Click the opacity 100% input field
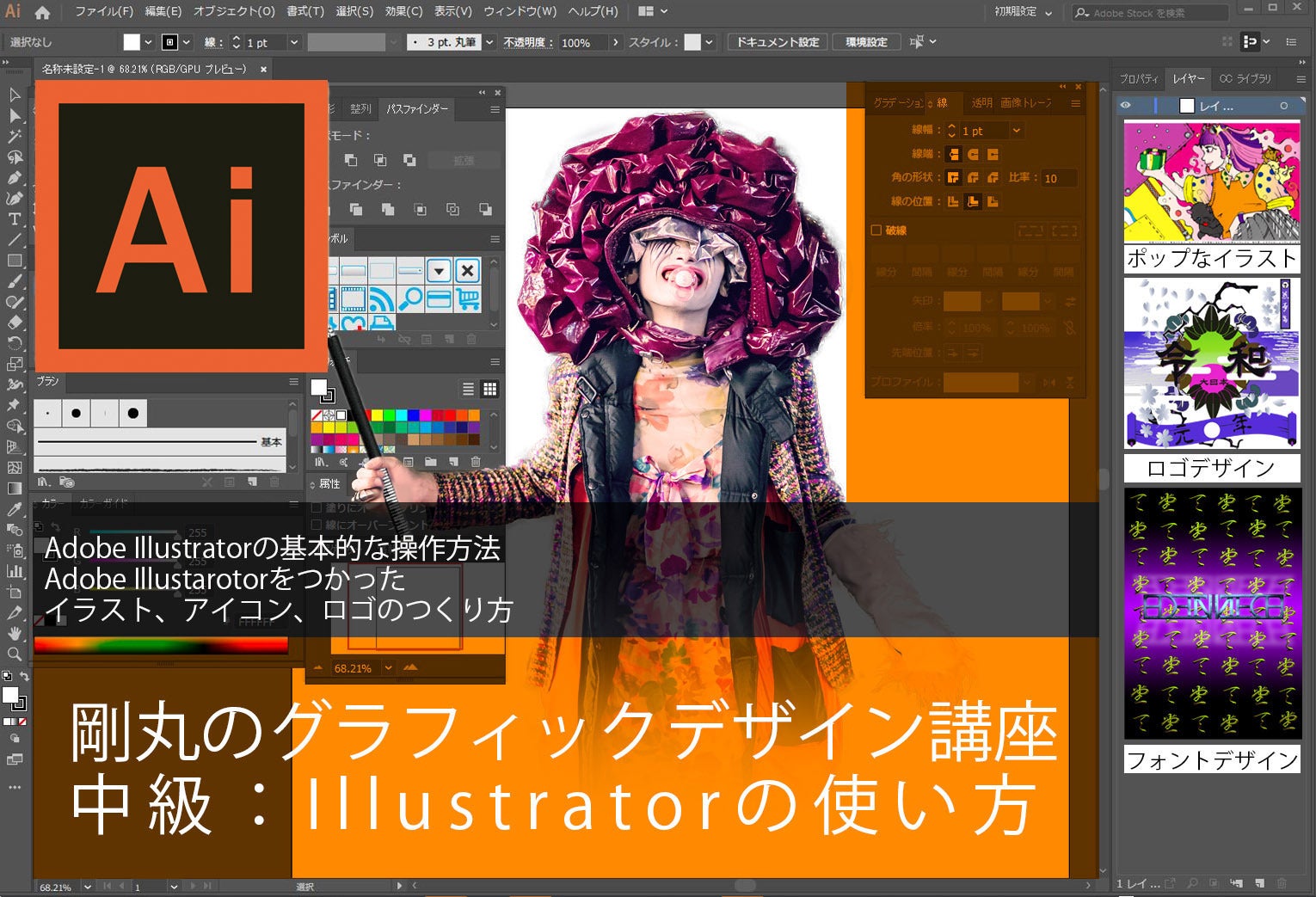The width and height of the screenshot is (1316, 897). 583,42
